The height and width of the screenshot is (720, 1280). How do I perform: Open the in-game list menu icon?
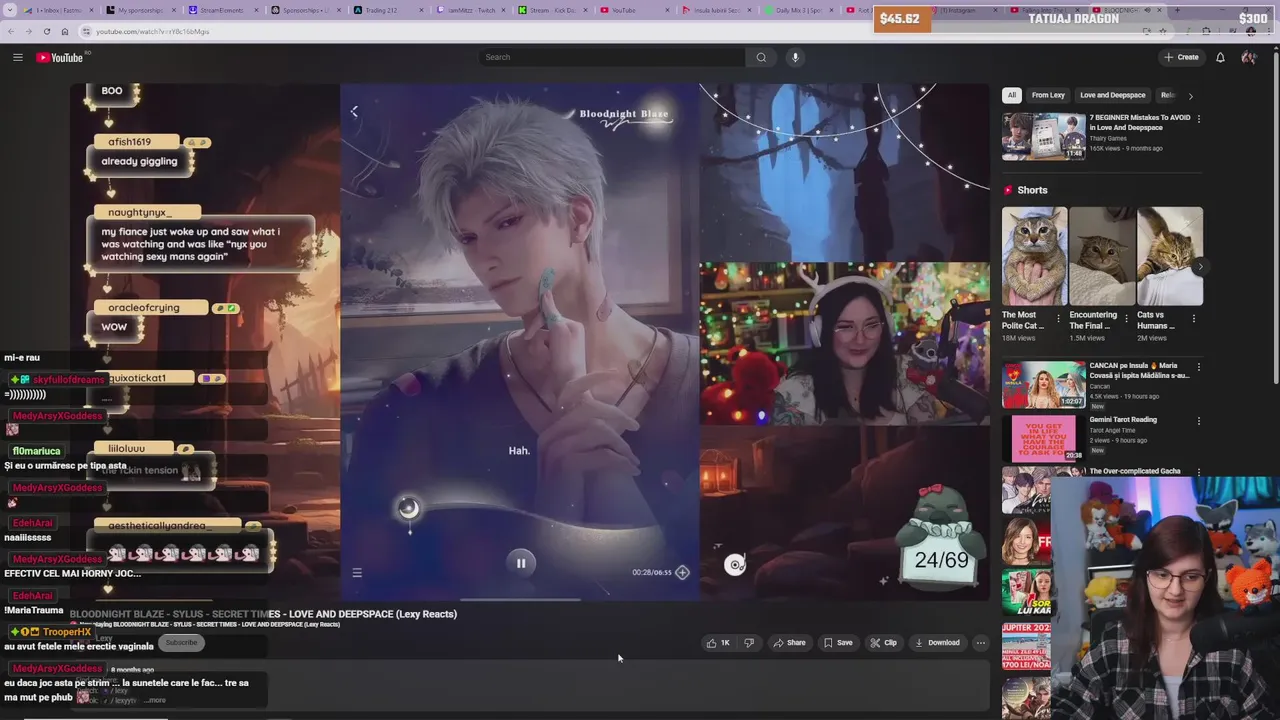coord(357,573)
